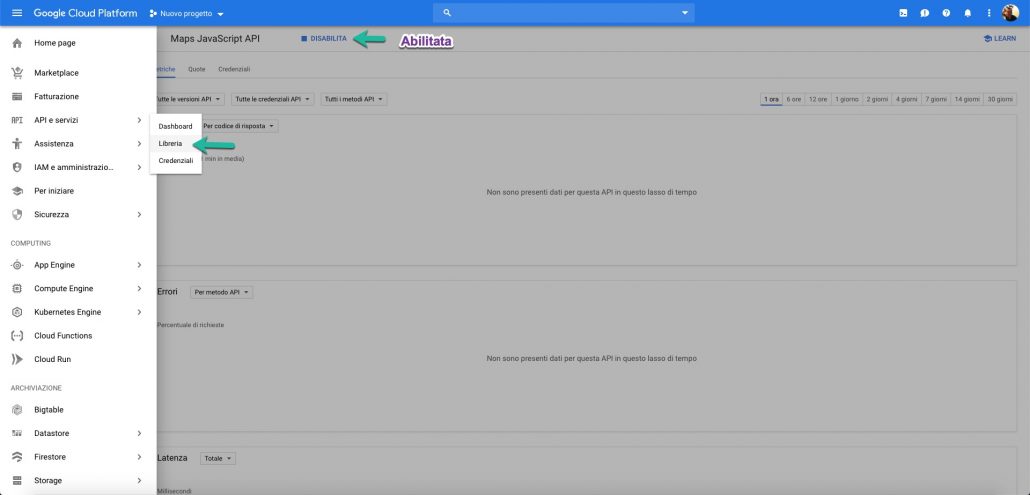1030x495 pixels.
Task: Click the Assistenza person icon
Action: (17, 144)
